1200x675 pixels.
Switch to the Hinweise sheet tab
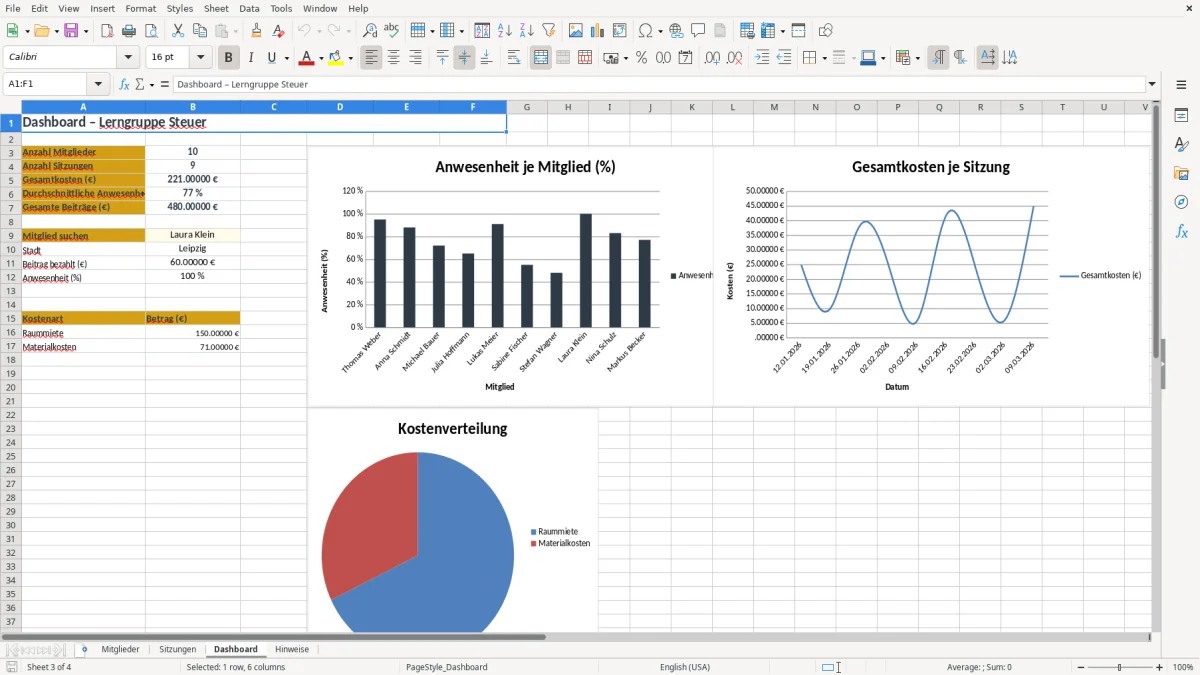click(292, 649)
